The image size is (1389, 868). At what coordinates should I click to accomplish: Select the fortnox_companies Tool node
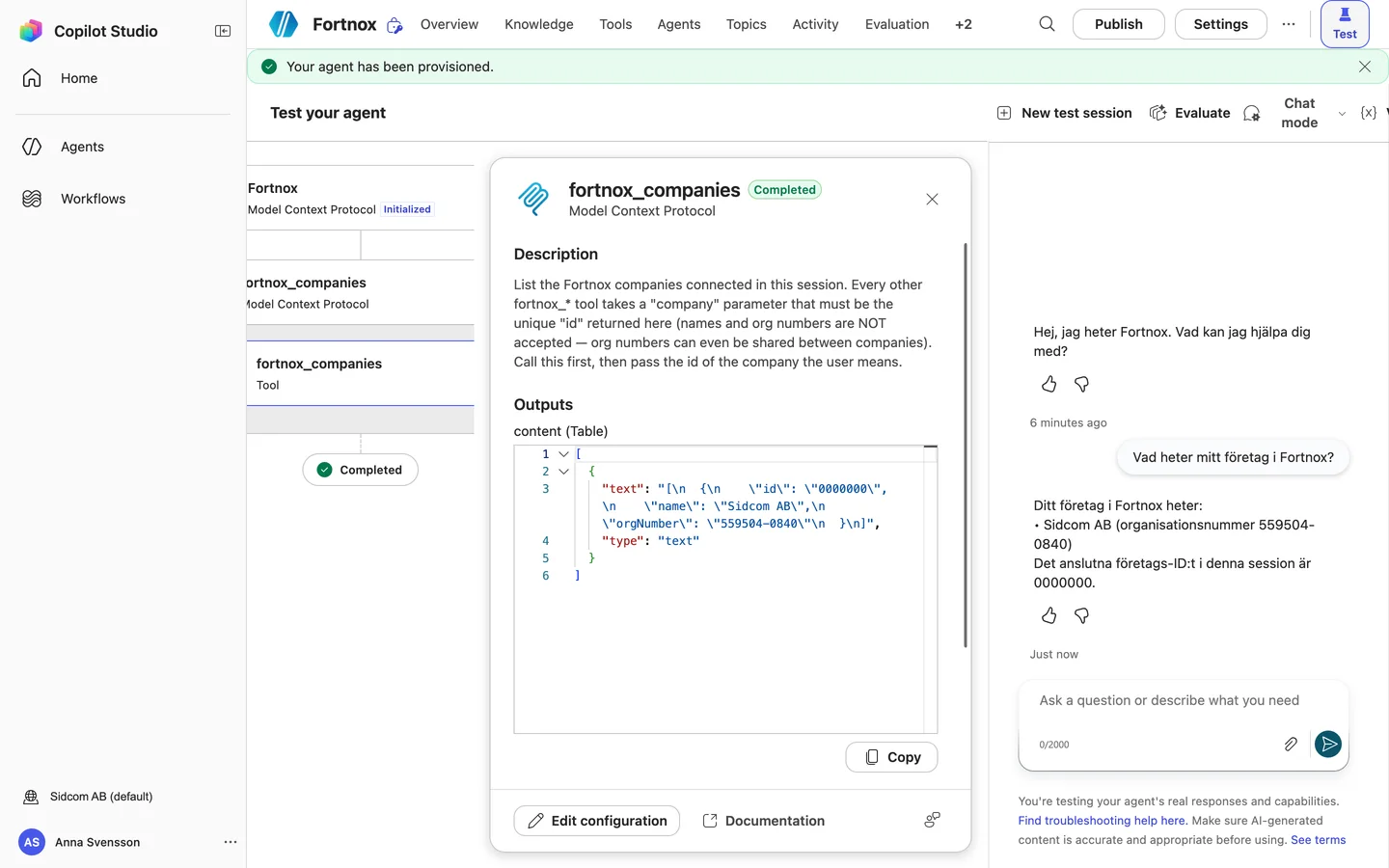(x=361, y=373)
